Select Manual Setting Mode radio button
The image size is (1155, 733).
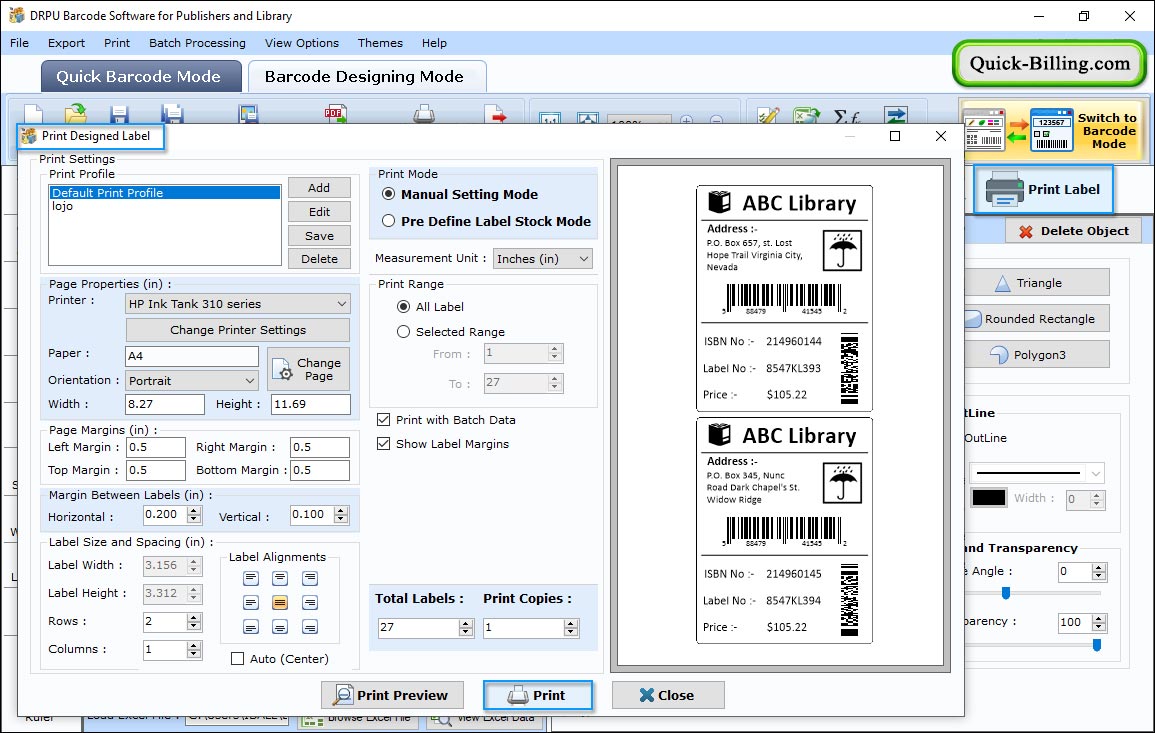[x=388, y=194]
